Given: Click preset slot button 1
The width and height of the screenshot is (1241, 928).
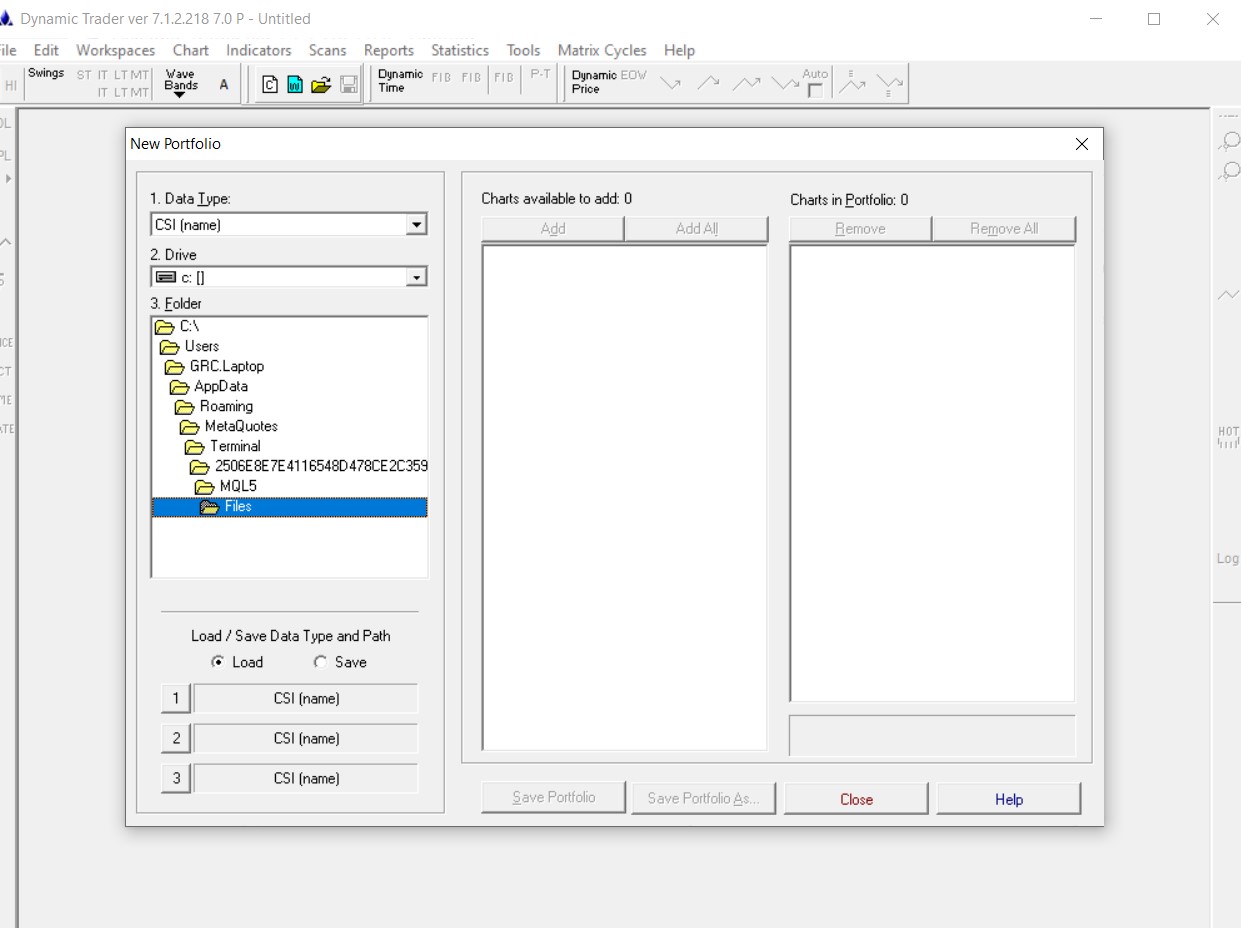Looking at the screenshot, I should tap(176, 698).
